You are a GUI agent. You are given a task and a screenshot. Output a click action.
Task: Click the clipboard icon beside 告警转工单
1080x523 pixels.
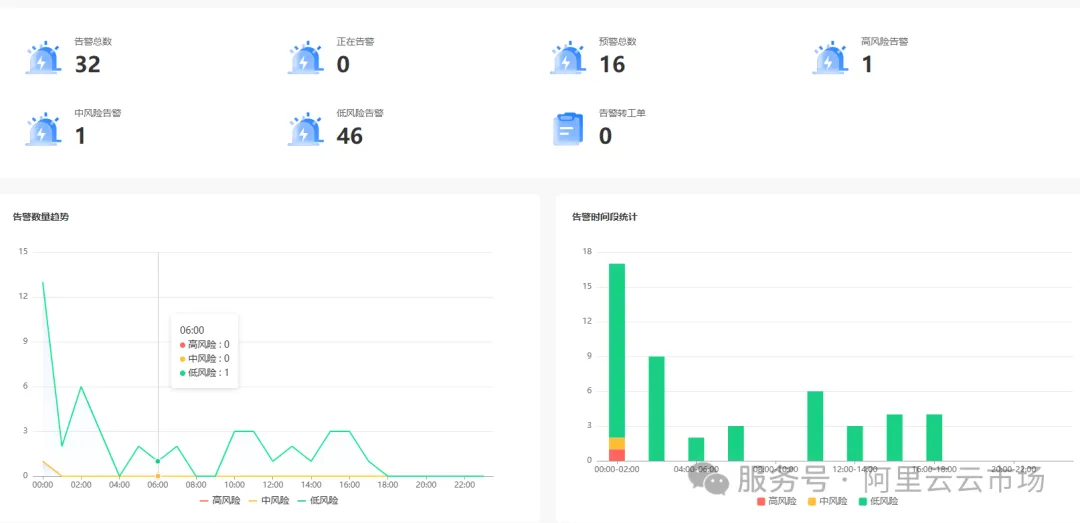tap(568, 129)
